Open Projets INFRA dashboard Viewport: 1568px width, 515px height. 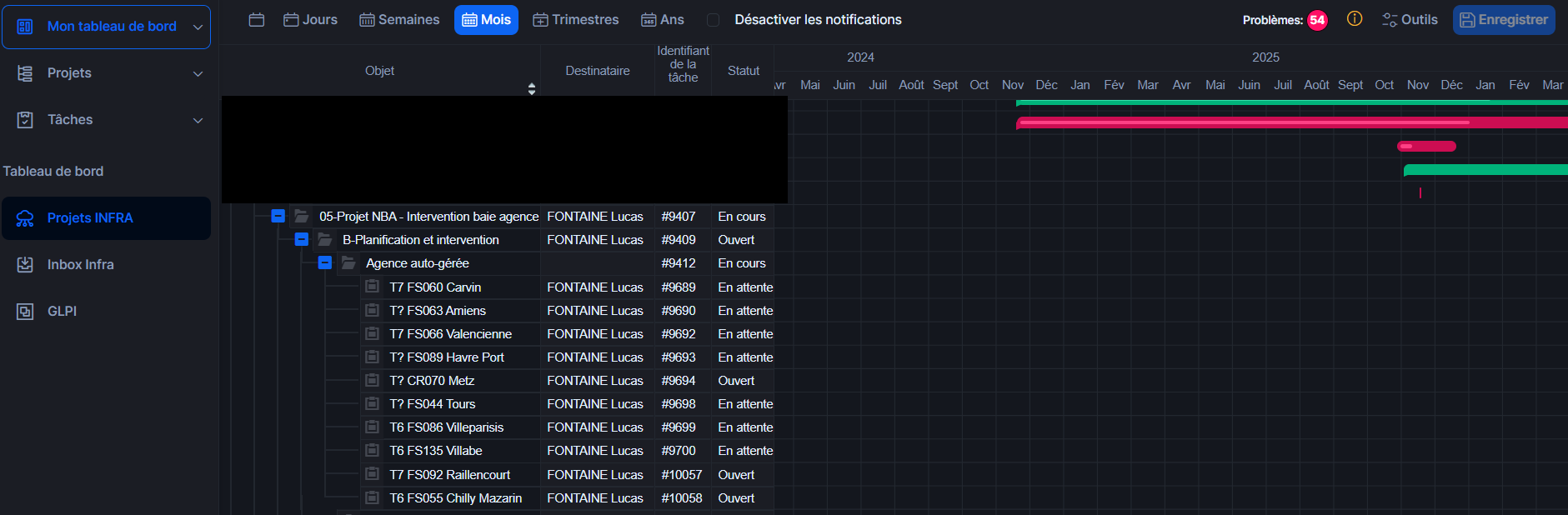[x=106, y=218]
